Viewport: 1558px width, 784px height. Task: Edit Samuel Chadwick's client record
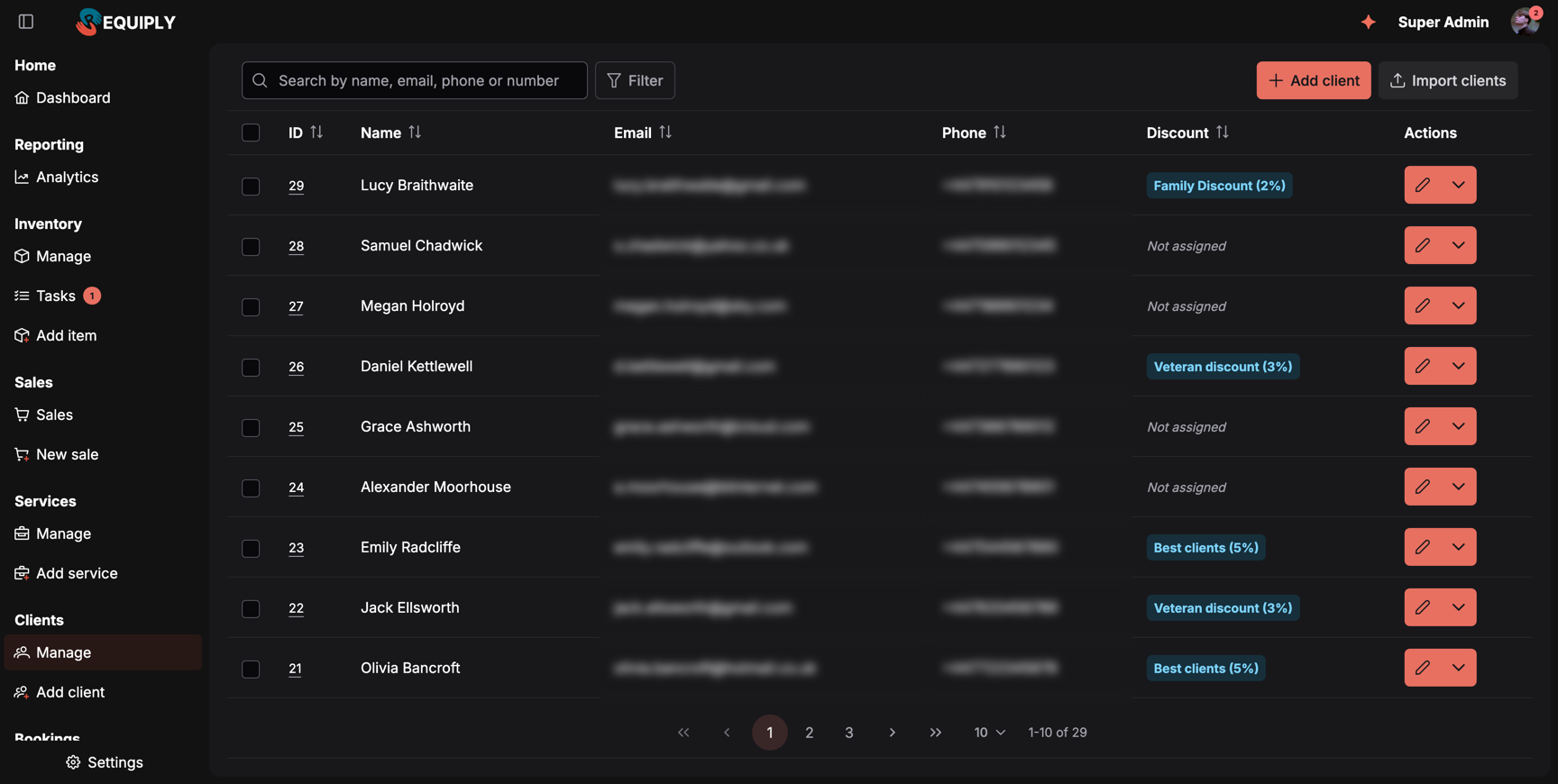pyautogui.click(x=1422, y=245)
